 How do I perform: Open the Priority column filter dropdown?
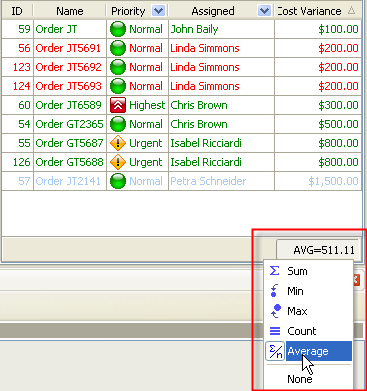click(x=158, y=11)
